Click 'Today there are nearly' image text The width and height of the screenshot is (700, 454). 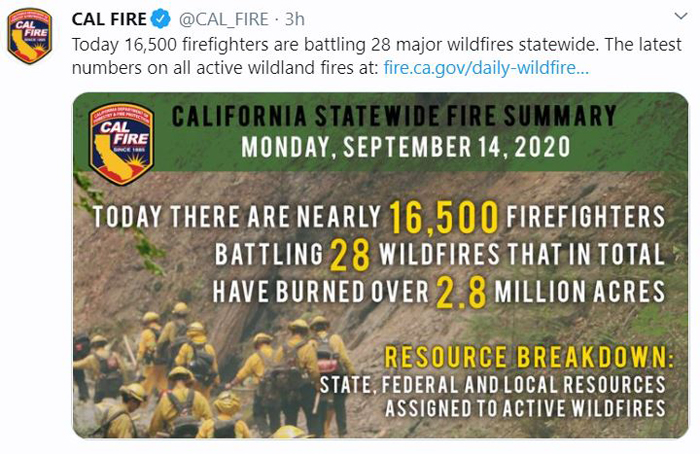[x=237, y=217]
